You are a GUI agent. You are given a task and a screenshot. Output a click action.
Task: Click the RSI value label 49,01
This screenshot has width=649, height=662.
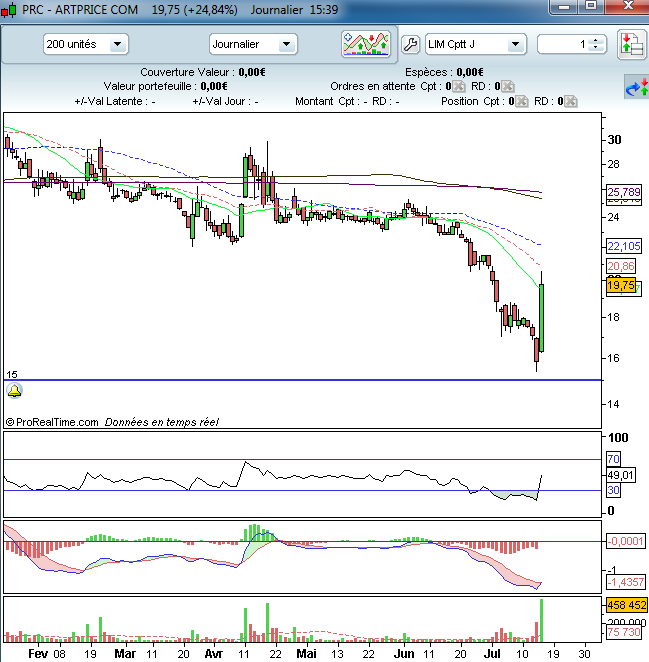click(621, 475)
